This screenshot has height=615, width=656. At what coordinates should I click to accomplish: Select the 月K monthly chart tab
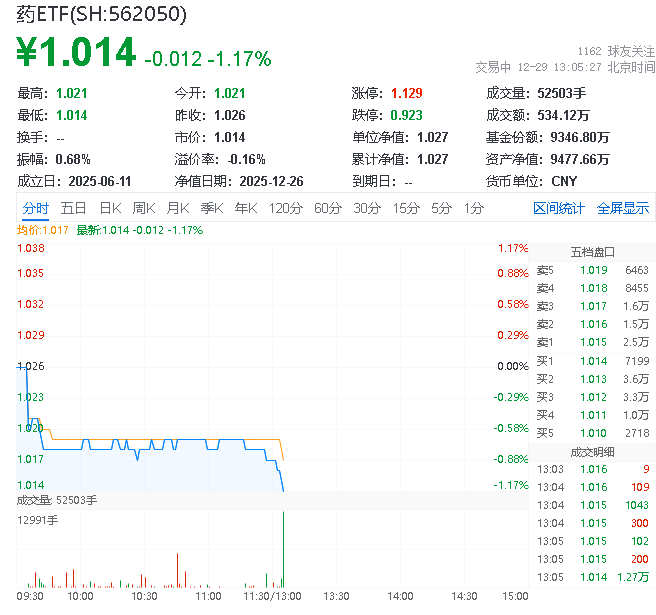[x=178, y=208]
